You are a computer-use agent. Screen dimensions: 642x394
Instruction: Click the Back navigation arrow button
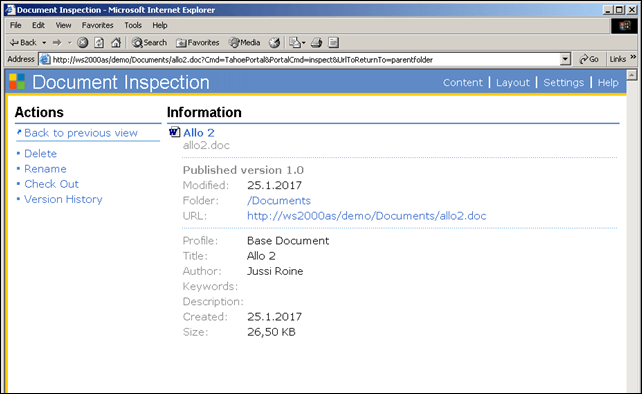point(23,43)
